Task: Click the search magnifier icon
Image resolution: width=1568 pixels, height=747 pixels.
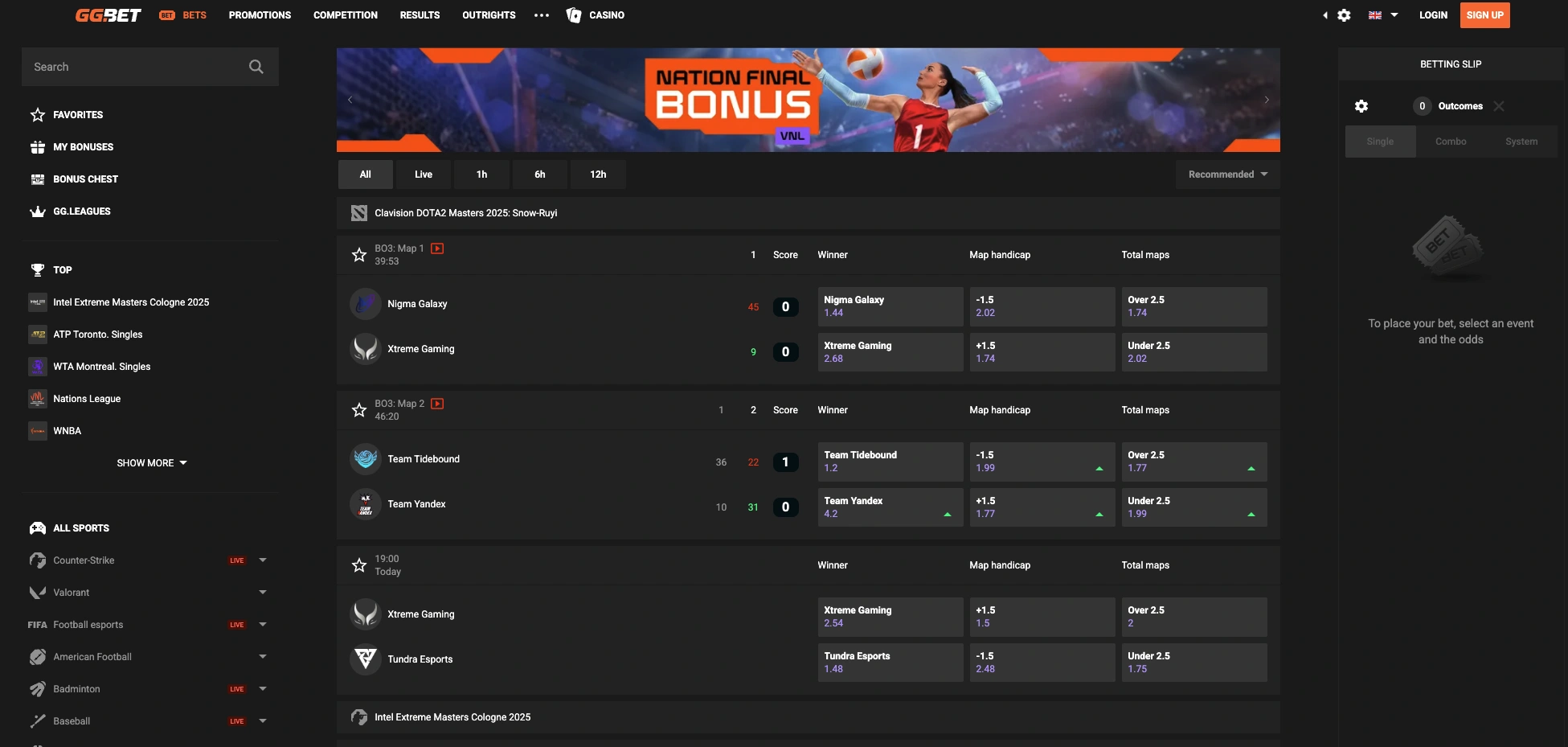Action: (256, 67)
